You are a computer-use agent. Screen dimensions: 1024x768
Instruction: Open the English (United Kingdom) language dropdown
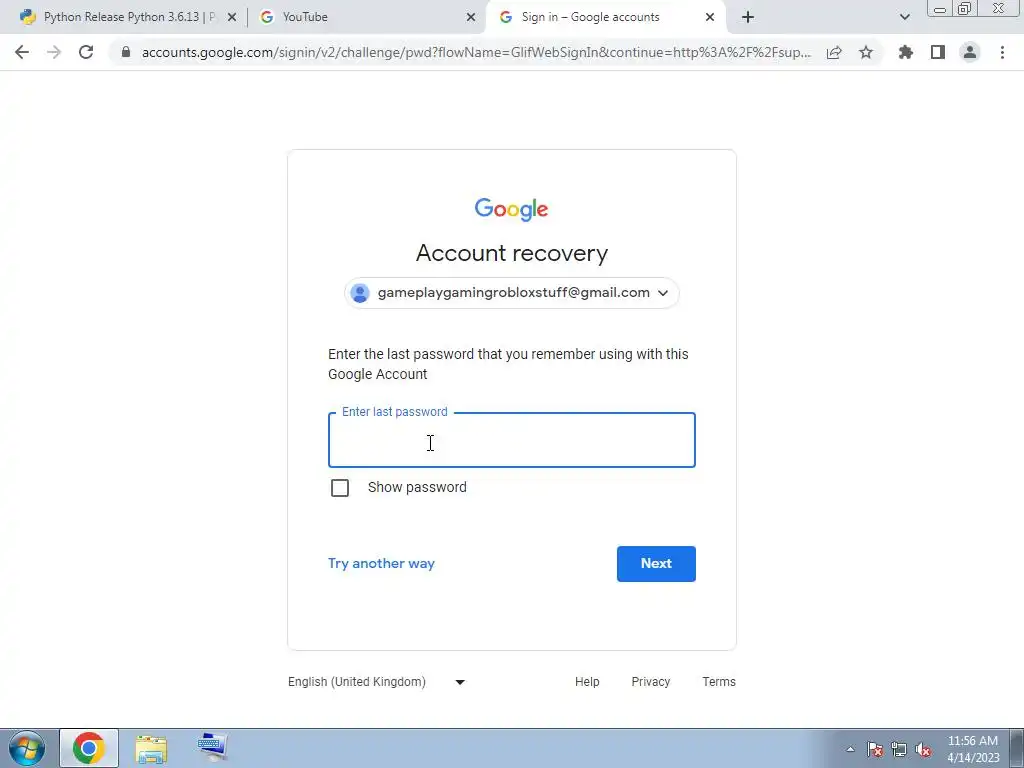tap(377, 682)
